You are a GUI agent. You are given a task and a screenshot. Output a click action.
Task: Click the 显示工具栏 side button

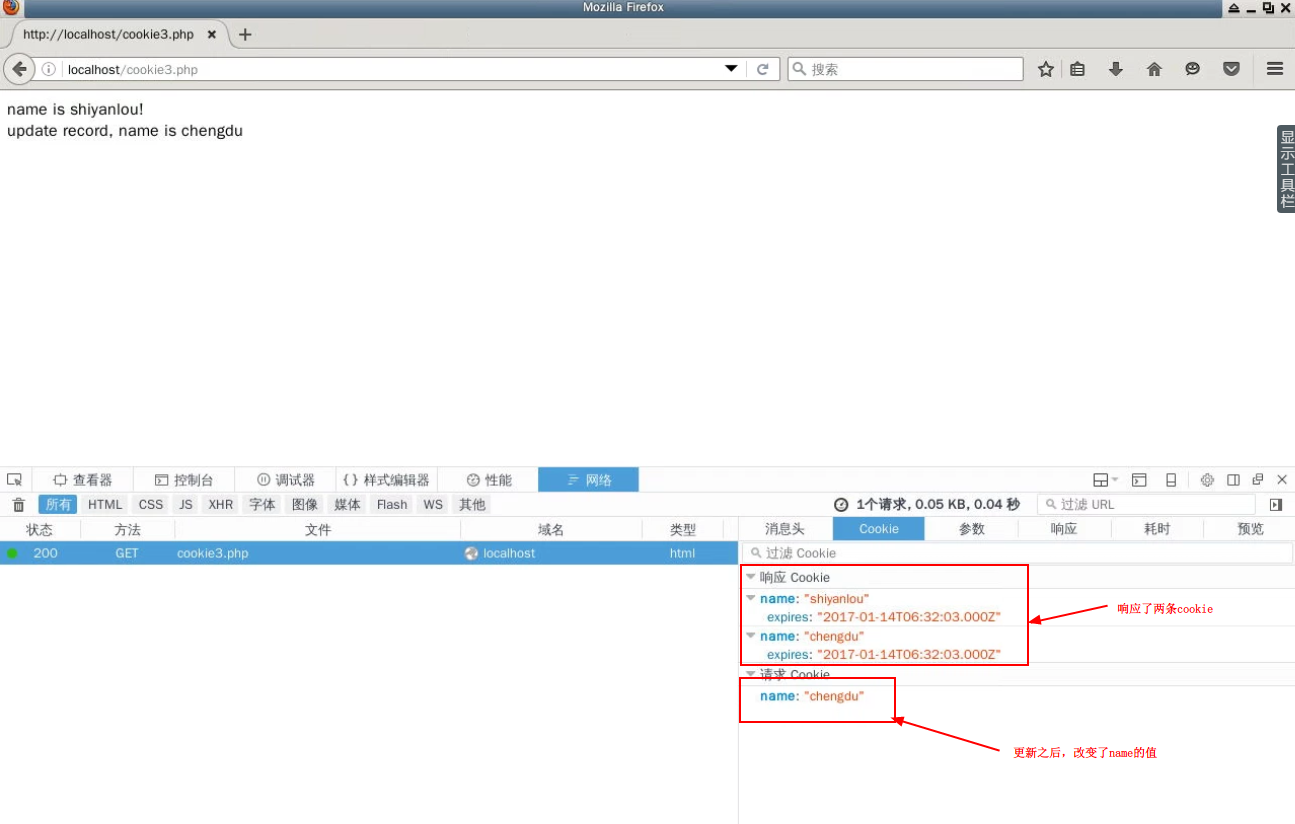1286,168
